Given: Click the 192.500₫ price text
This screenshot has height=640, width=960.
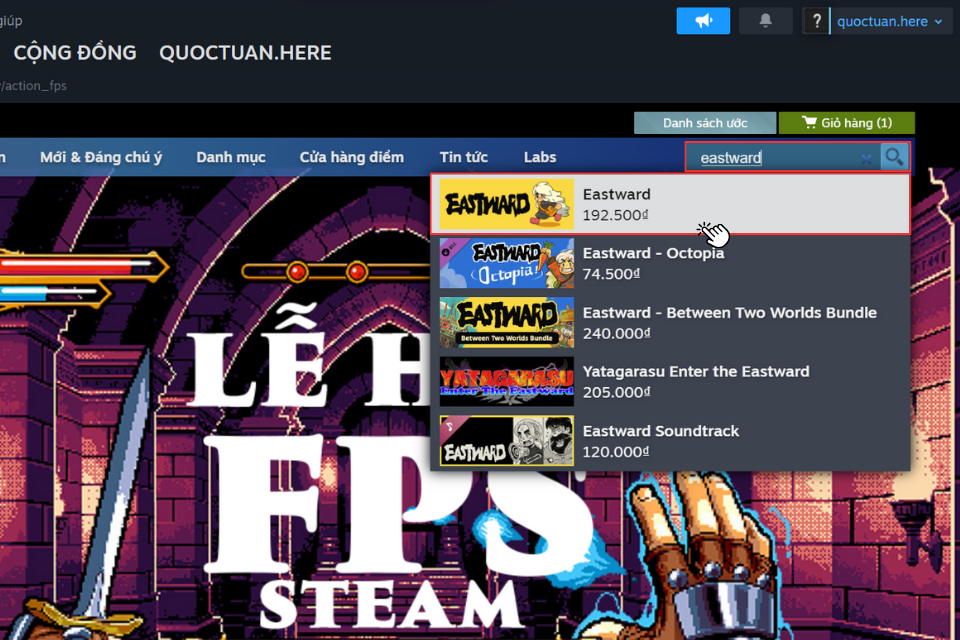Looking at the screenshot, I should (615, 215).
